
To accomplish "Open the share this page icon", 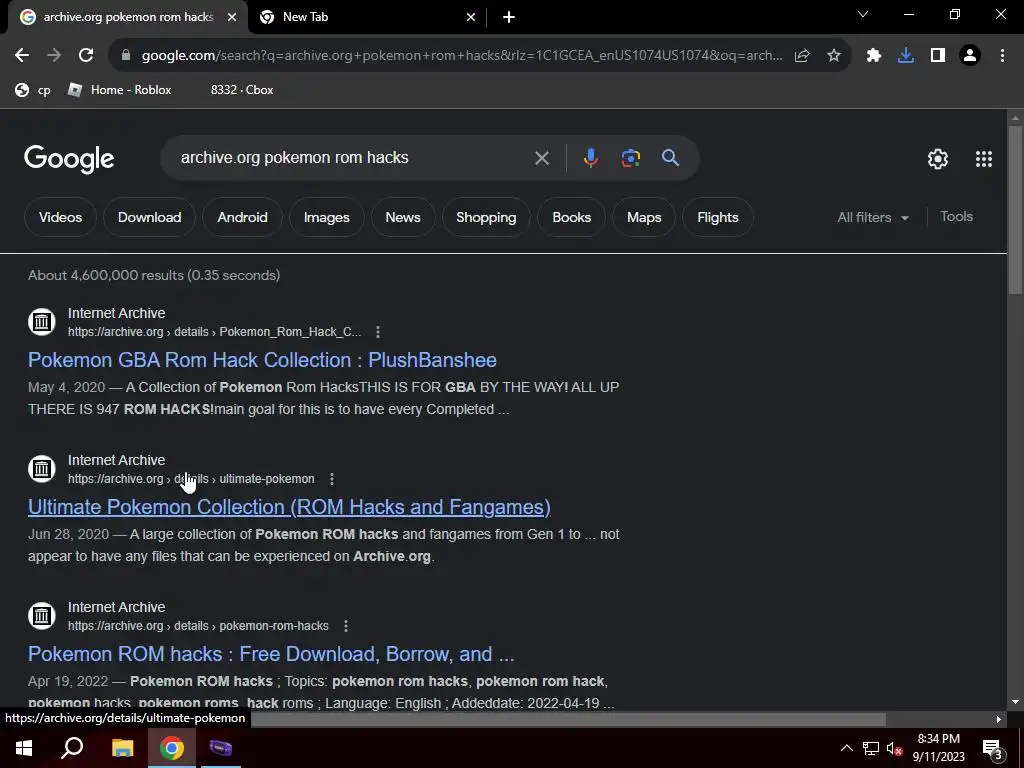I will coord(802,56).
